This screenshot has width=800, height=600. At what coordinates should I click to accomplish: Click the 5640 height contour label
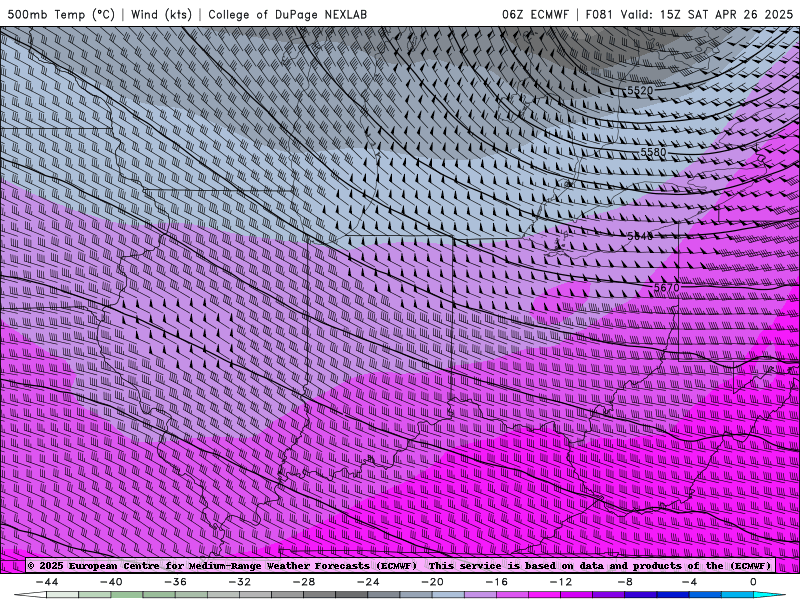coord(640,236)
